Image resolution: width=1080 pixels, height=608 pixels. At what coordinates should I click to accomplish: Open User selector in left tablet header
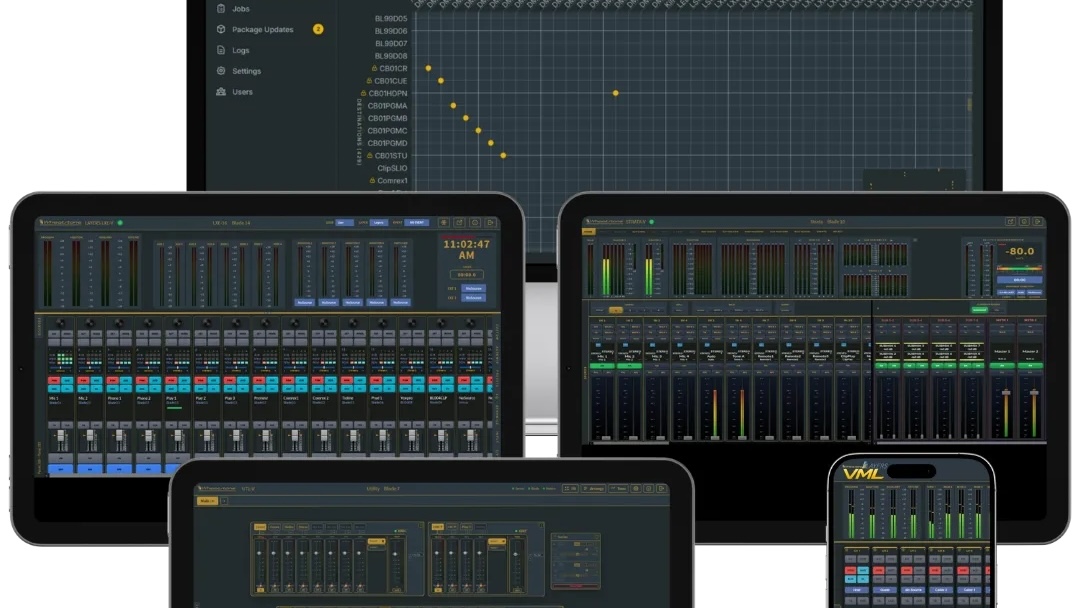(x=344, y=222)
